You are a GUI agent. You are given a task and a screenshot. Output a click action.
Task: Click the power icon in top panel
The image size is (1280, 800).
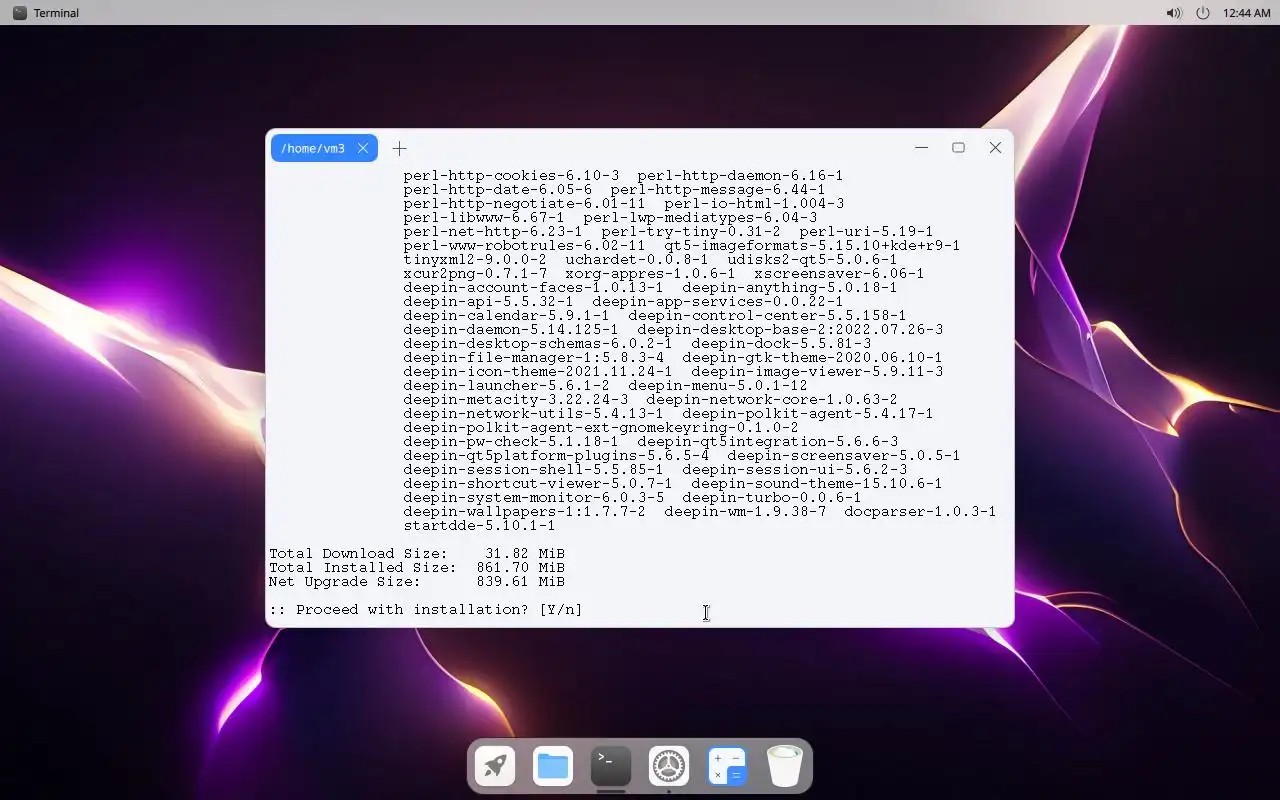tap(1203, 13)
